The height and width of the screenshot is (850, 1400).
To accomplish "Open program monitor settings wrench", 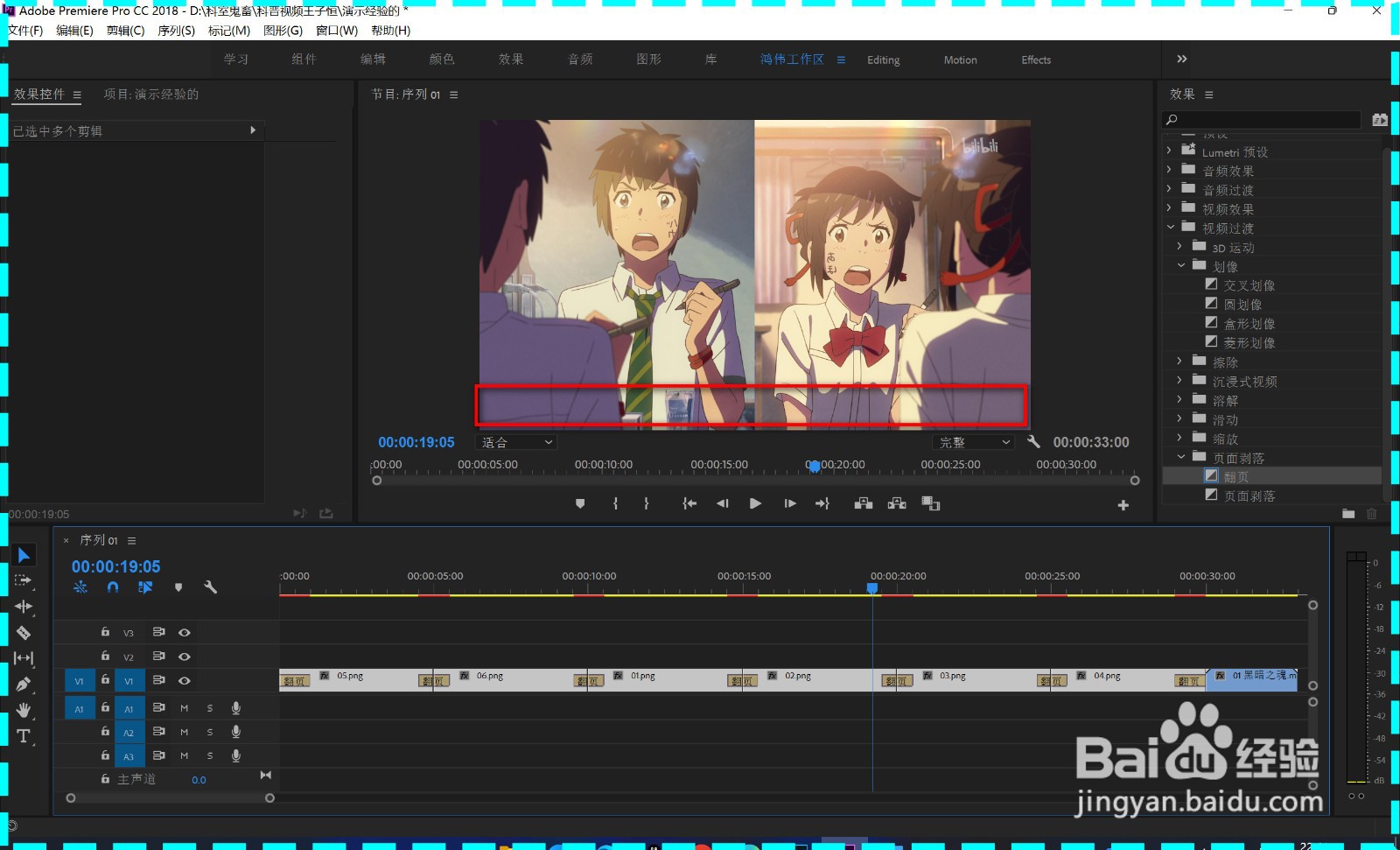I will pyautogui.click(x=1033, y=442).
